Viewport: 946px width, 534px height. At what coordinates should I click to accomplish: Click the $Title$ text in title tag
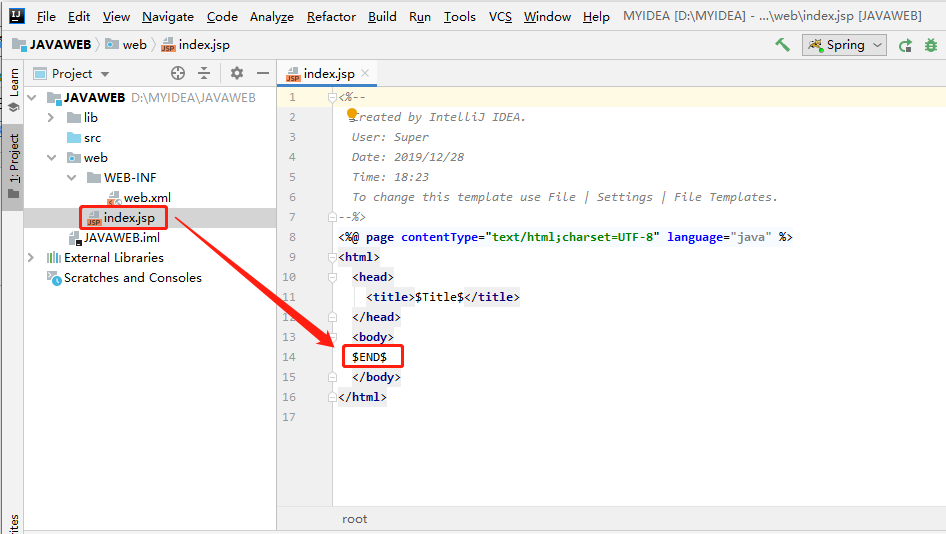click(x=439, y=297)
